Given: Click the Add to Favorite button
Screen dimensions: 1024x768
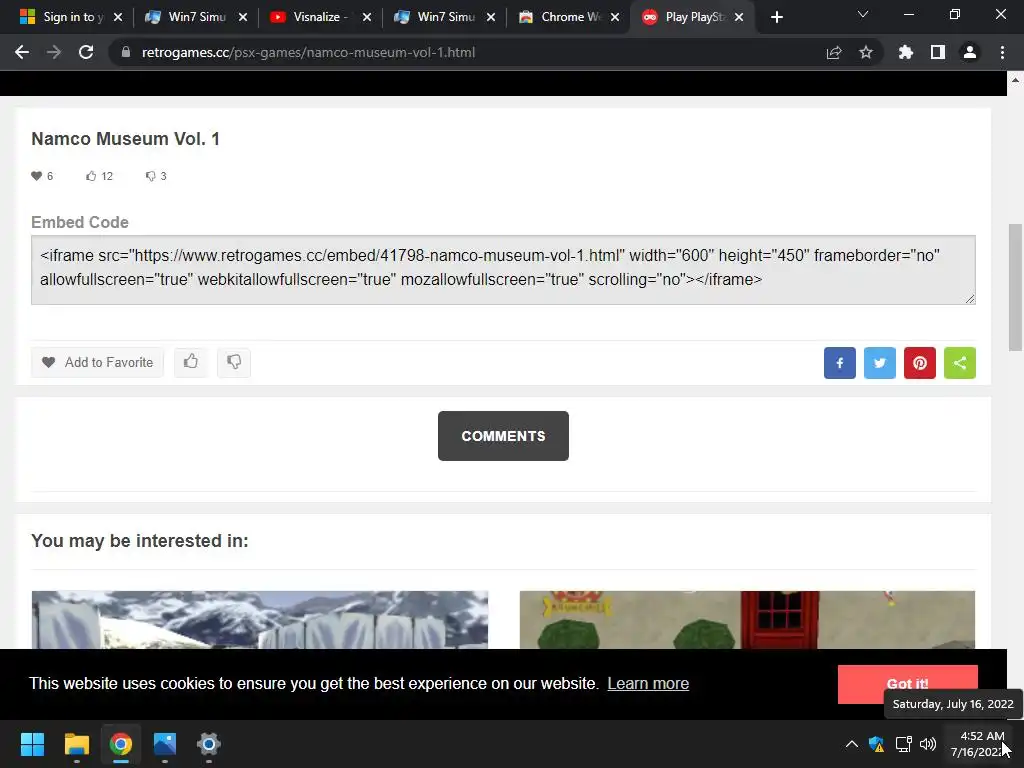Looking at the screenshot, I should pos(97,362).
